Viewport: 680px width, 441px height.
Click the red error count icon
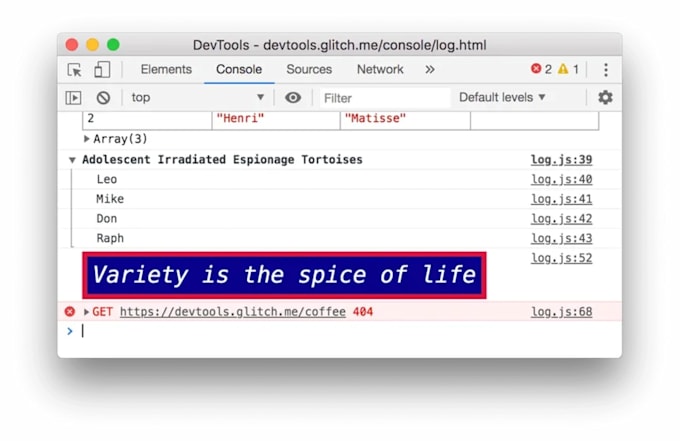[x=536, y=69]
